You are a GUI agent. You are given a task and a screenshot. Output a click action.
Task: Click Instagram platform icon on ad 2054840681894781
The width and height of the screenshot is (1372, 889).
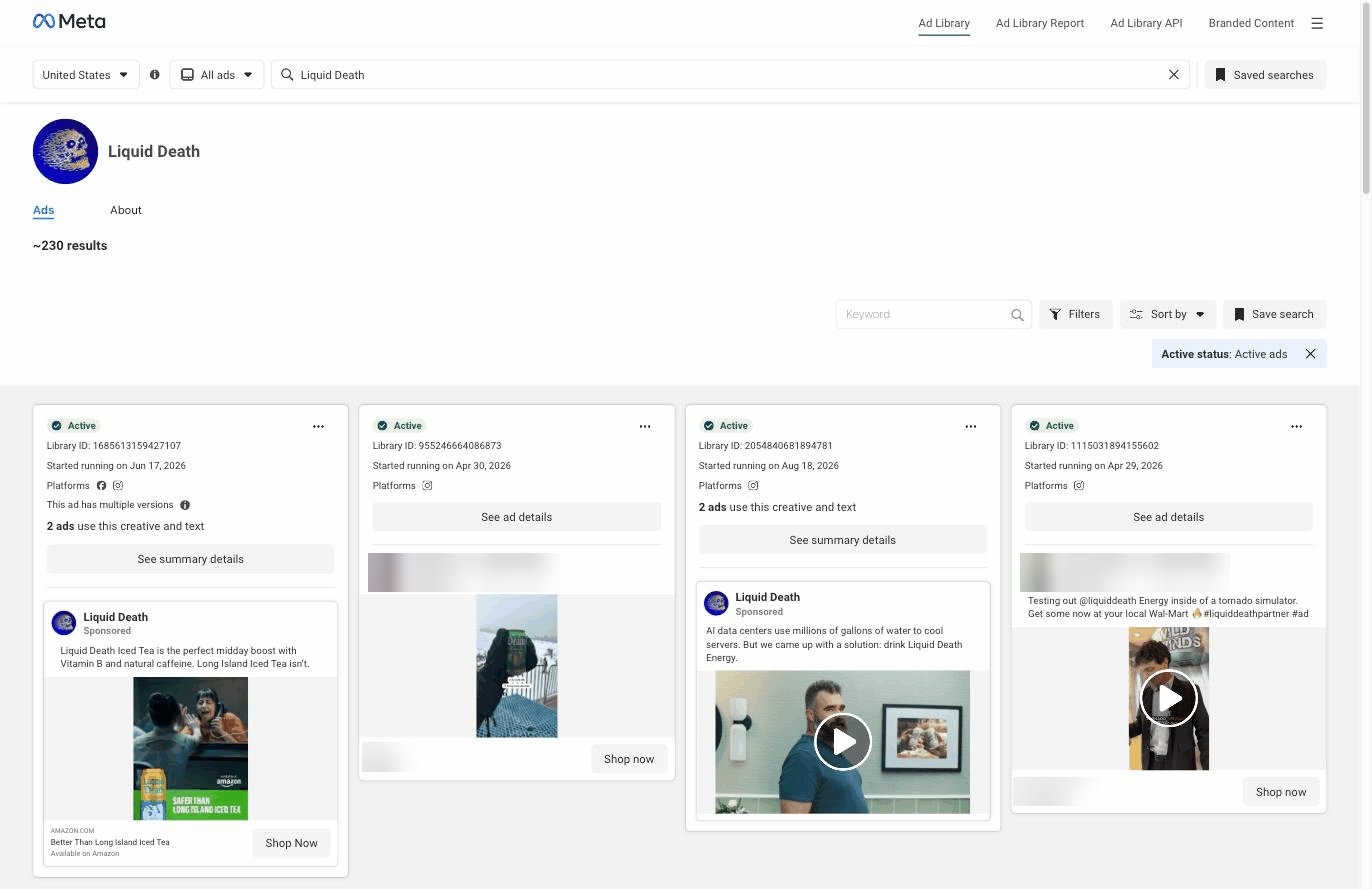[753, 485]
